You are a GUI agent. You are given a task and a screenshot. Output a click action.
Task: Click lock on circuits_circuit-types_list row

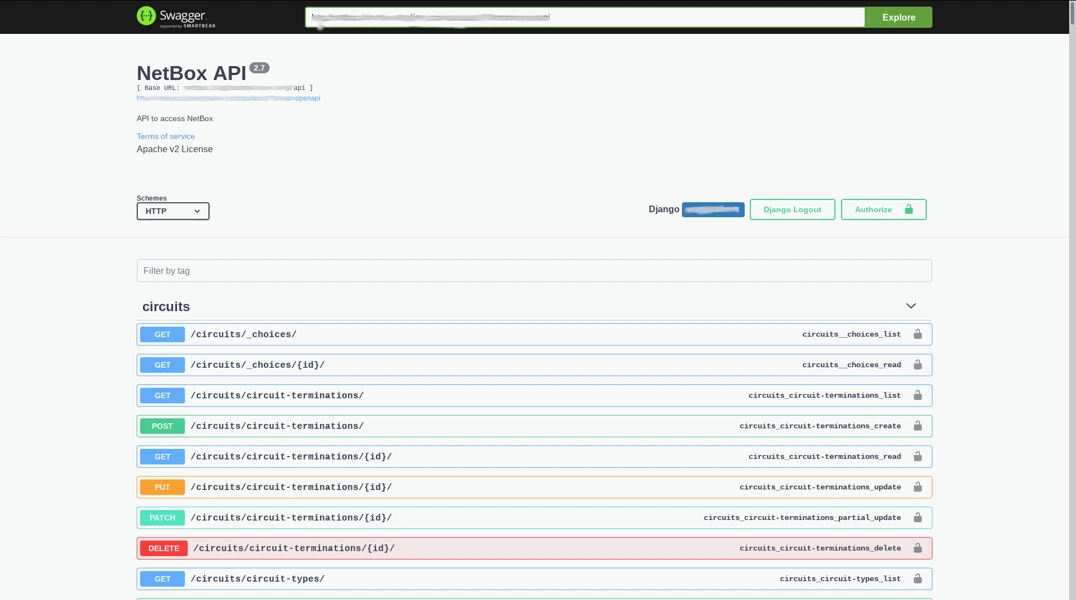[917, 579]
